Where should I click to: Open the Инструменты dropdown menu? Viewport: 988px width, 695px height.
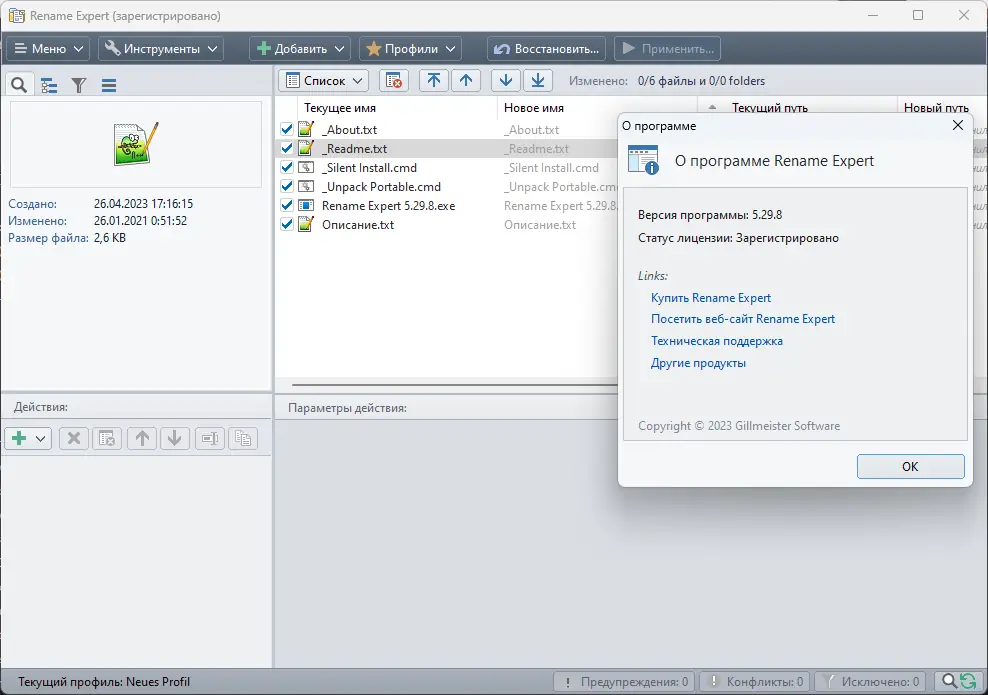point(161,49)
